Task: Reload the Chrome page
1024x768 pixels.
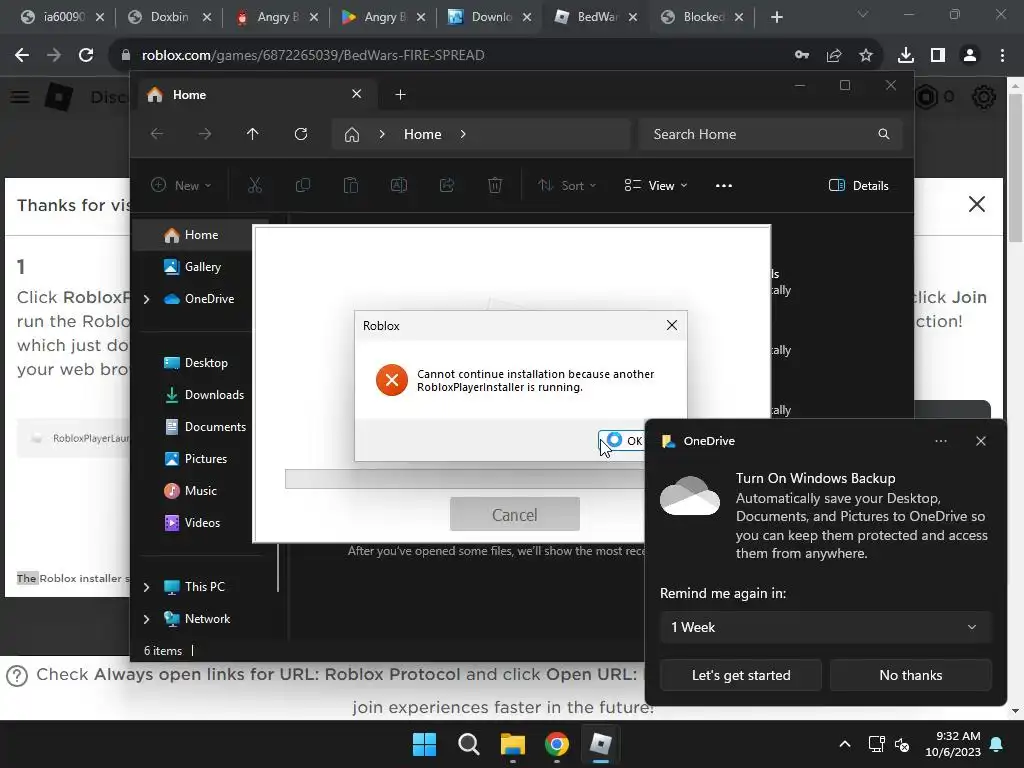Action: pos(86,55)
